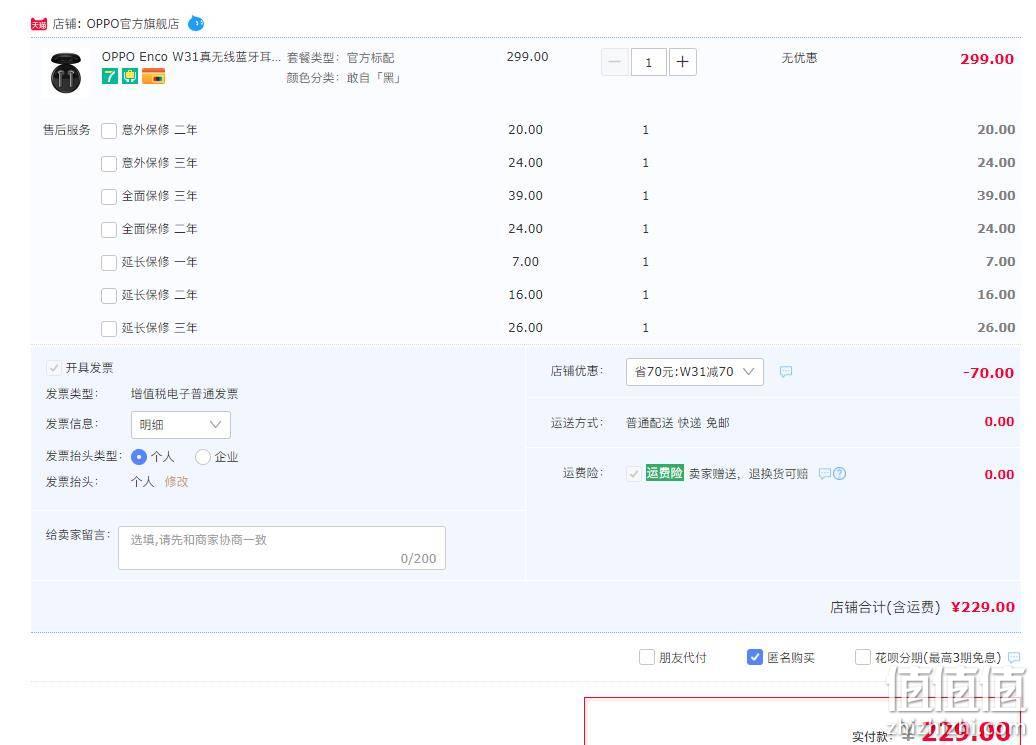Click the green 7-day return badge

(x=110, y=77)
